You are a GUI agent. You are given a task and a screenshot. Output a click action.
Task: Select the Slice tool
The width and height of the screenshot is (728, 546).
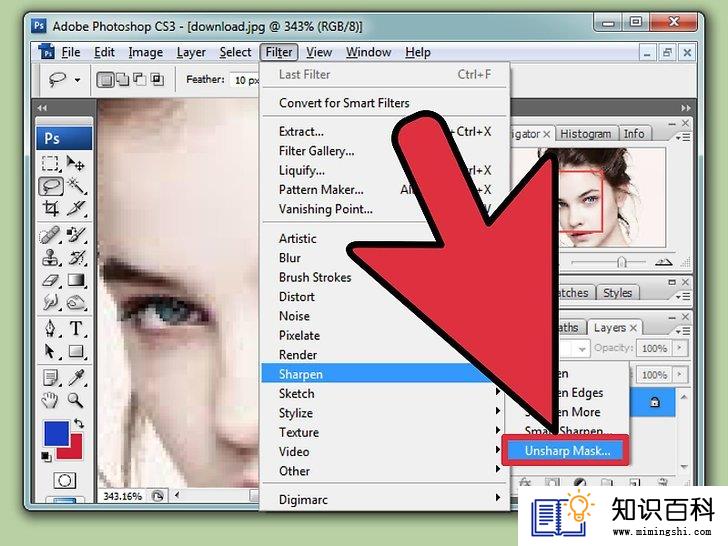(76, 208)
